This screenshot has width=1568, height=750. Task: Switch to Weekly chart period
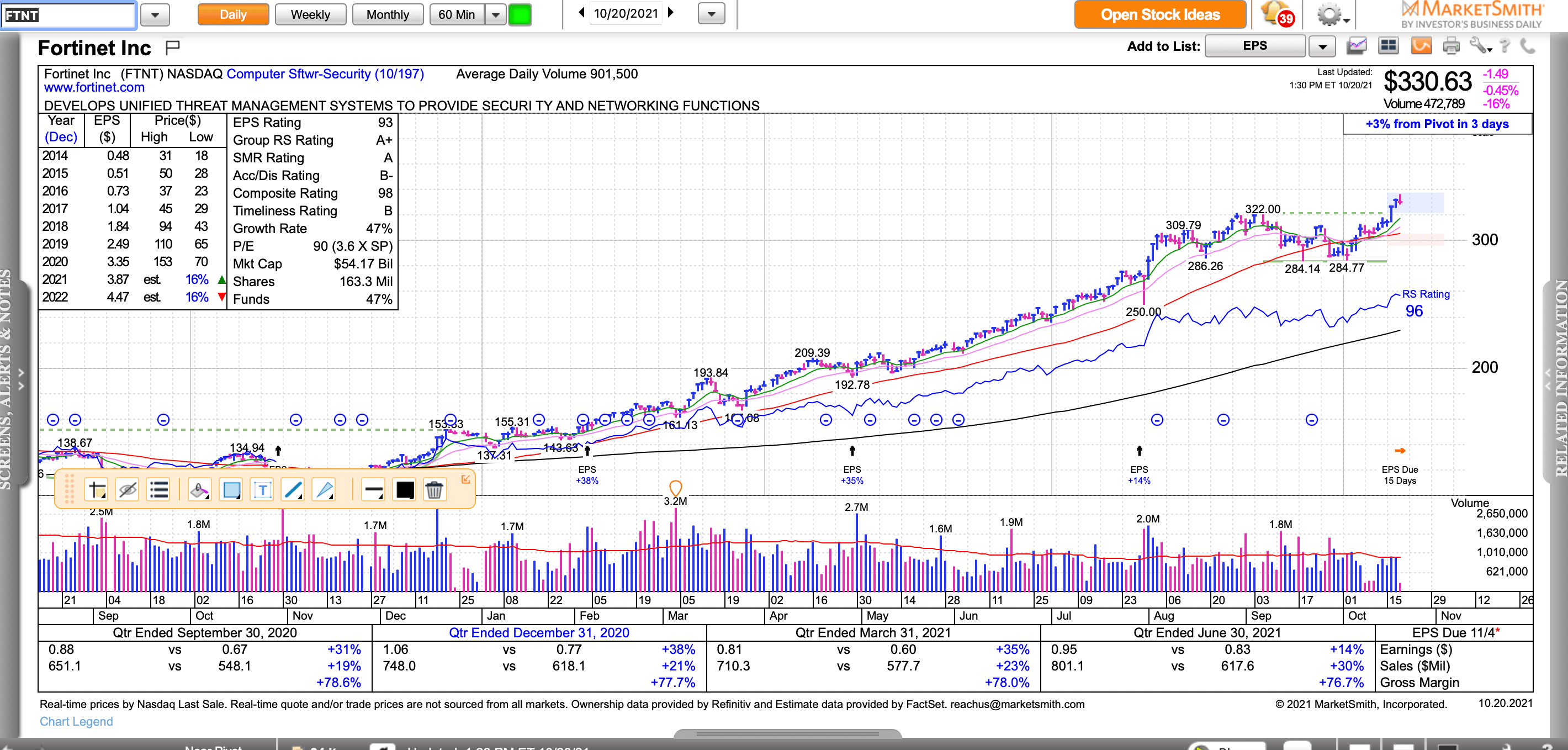[310, 14]
